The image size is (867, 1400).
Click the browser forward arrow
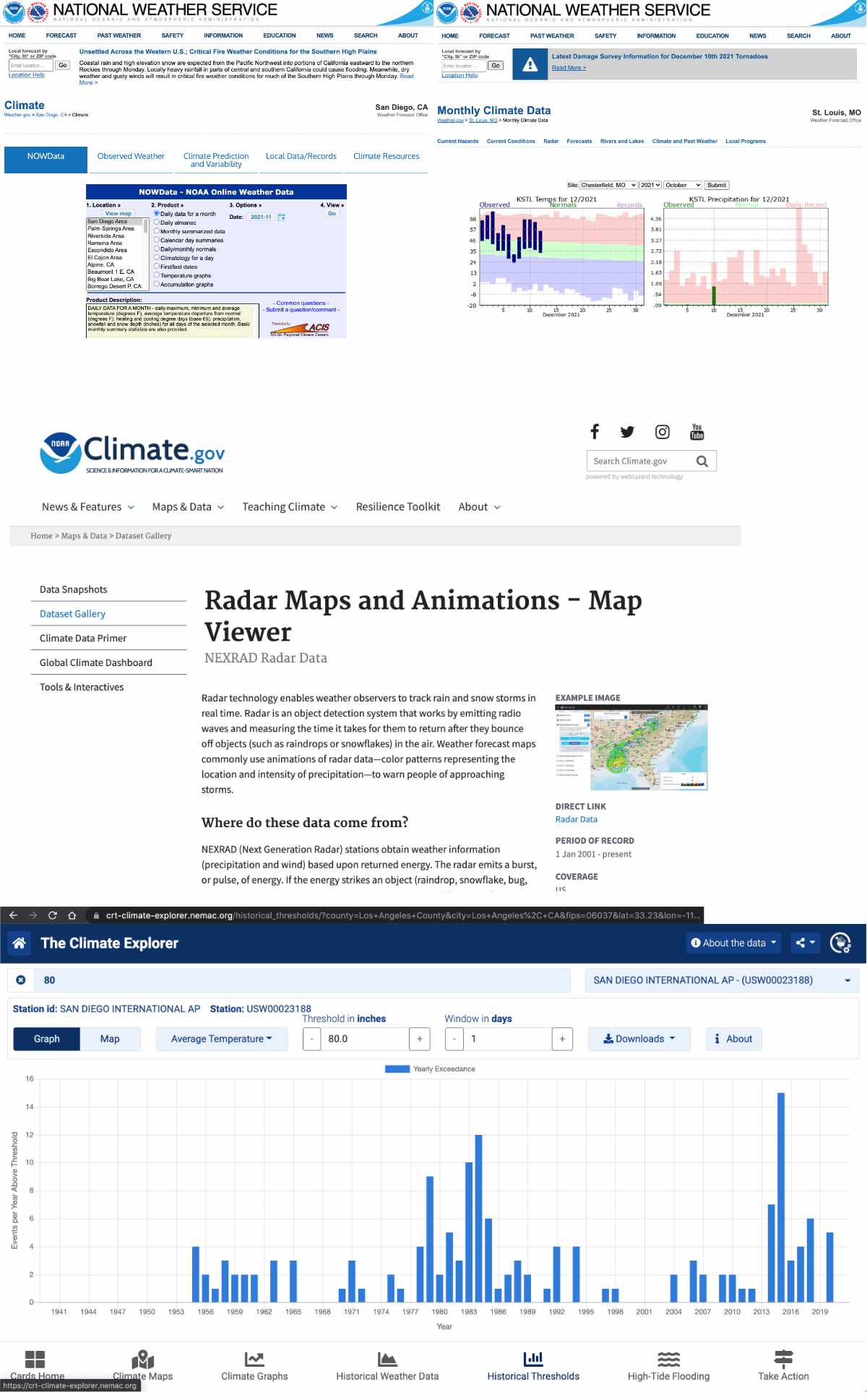[x=33, y=915]
